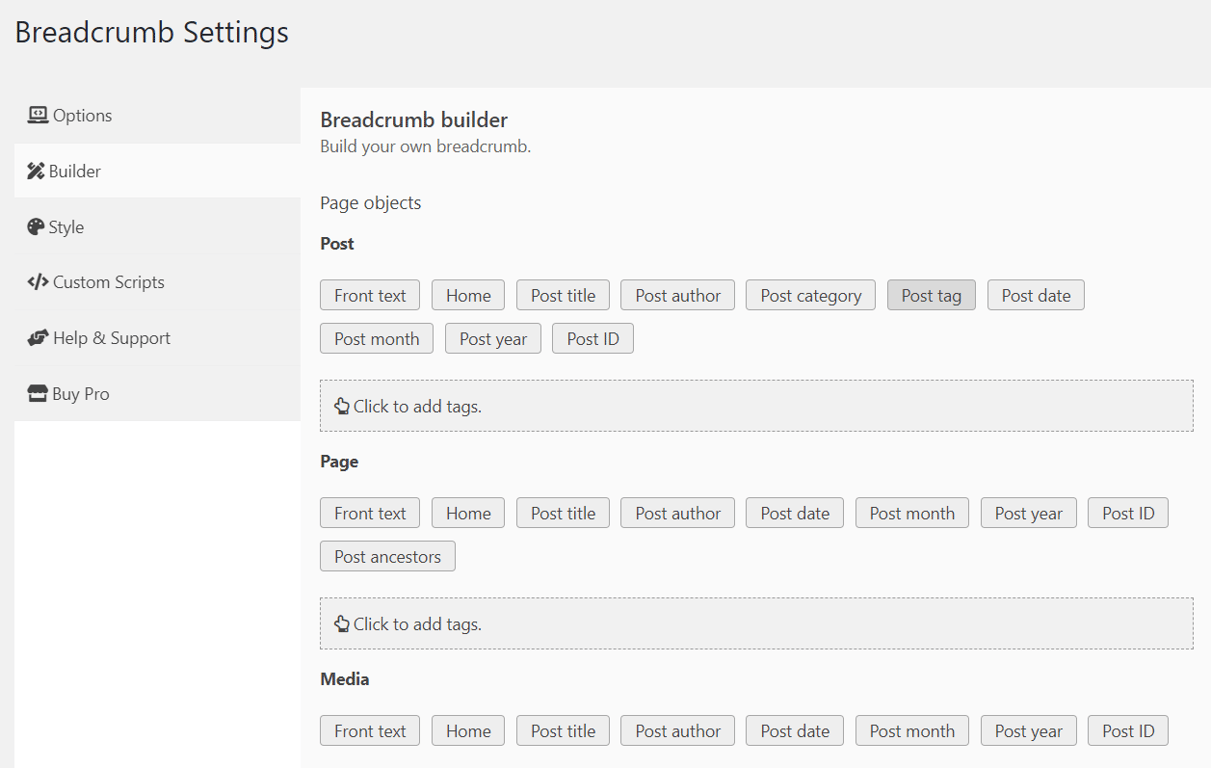Click the dashed add-tags box for Post
The width and height of the screenshot is (1211, 768).
(756, 406)
